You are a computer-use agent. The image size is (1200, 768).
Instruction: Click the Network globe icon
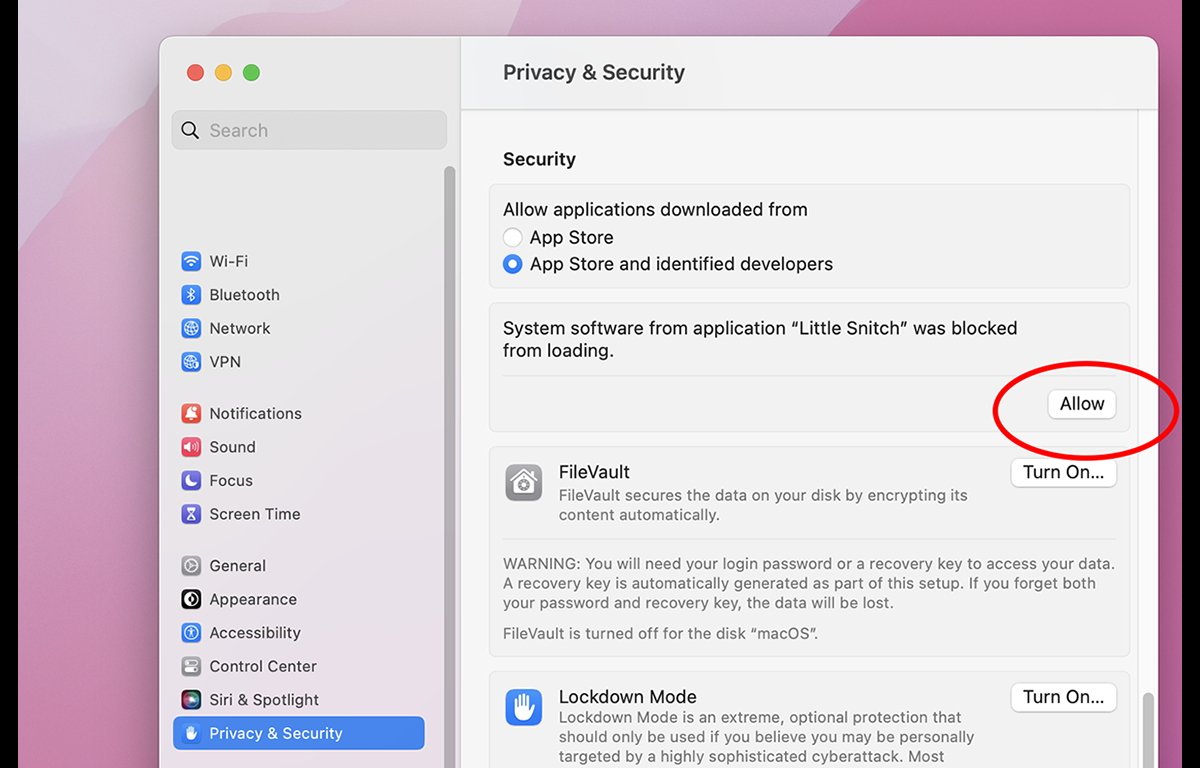tap(191, 328)
